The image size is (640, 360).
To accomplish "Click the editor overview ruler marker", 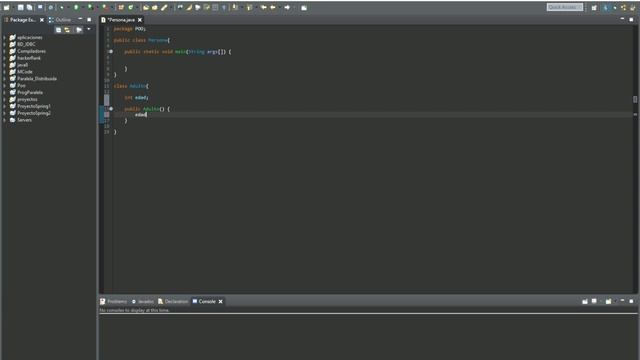I will [x=635, y=100].
